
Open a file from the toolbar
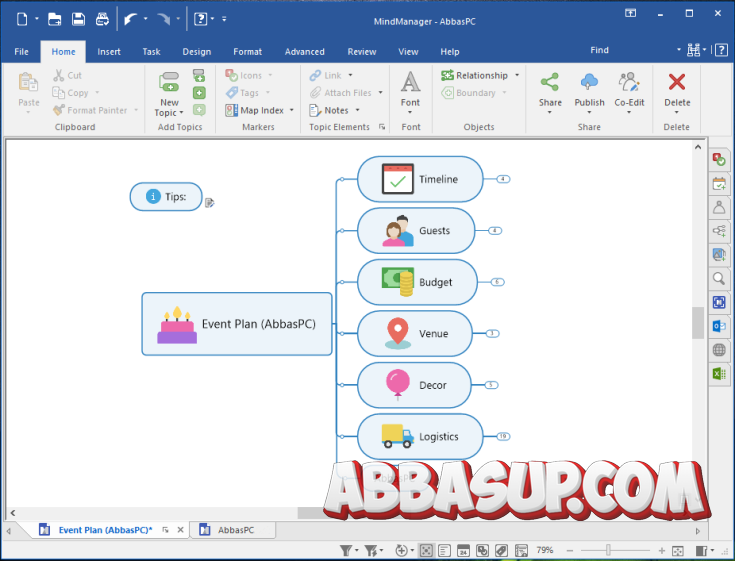(54, 19)
